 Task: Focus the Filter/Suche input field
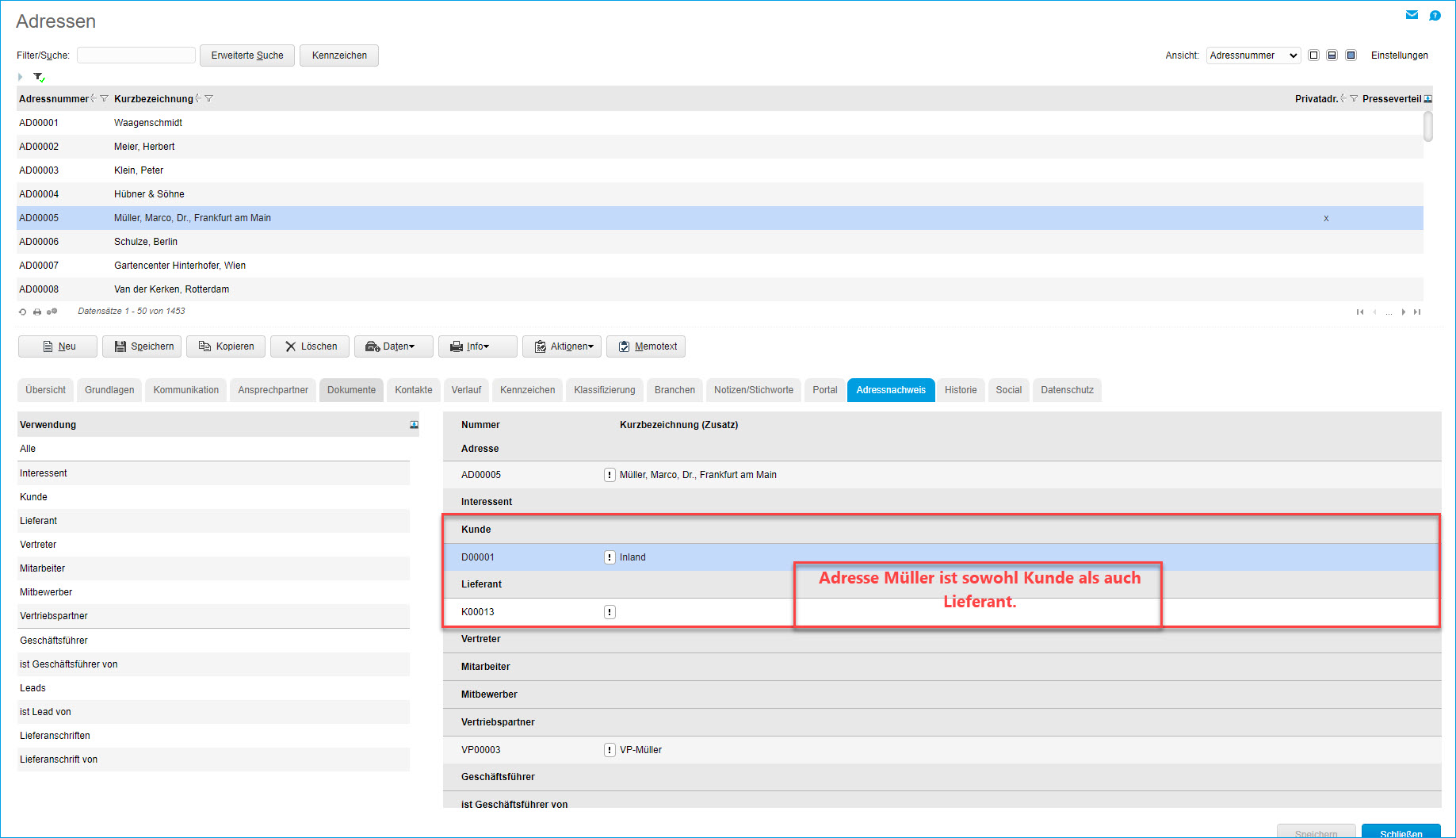coord(136,55)
